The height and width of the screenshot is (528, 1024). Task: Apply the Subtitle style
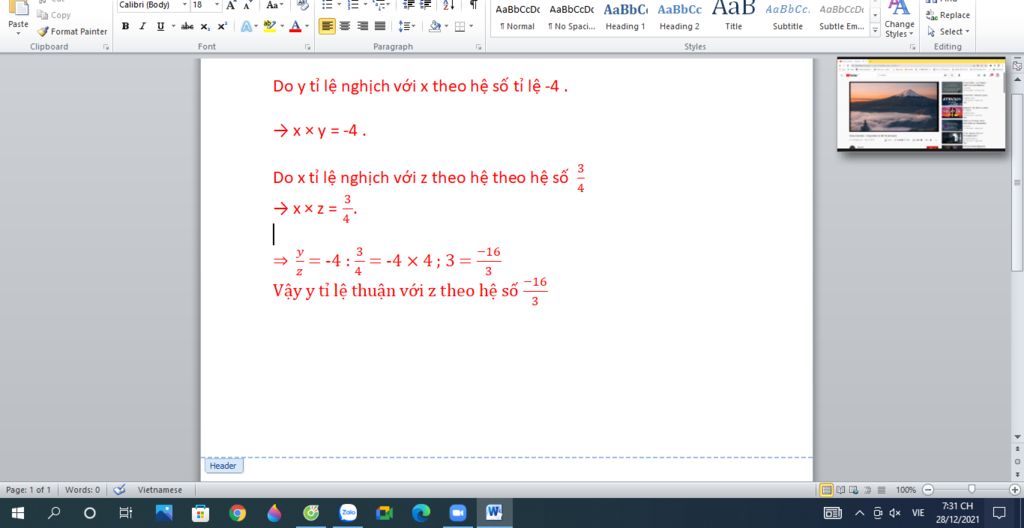[x=788, y=18]
